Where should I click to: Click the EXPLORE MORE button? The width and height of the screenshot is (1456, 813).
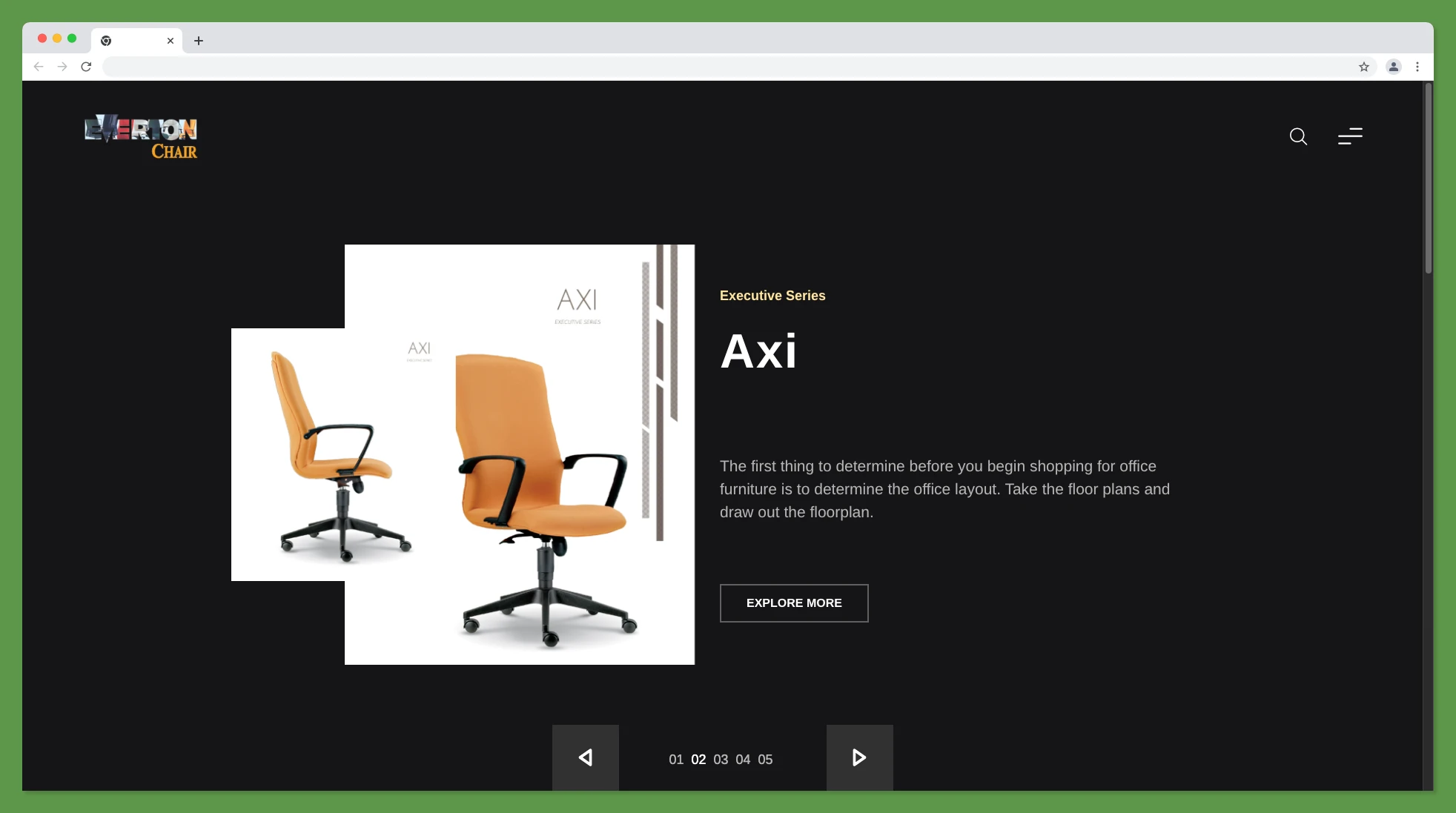tap(793, 603)
